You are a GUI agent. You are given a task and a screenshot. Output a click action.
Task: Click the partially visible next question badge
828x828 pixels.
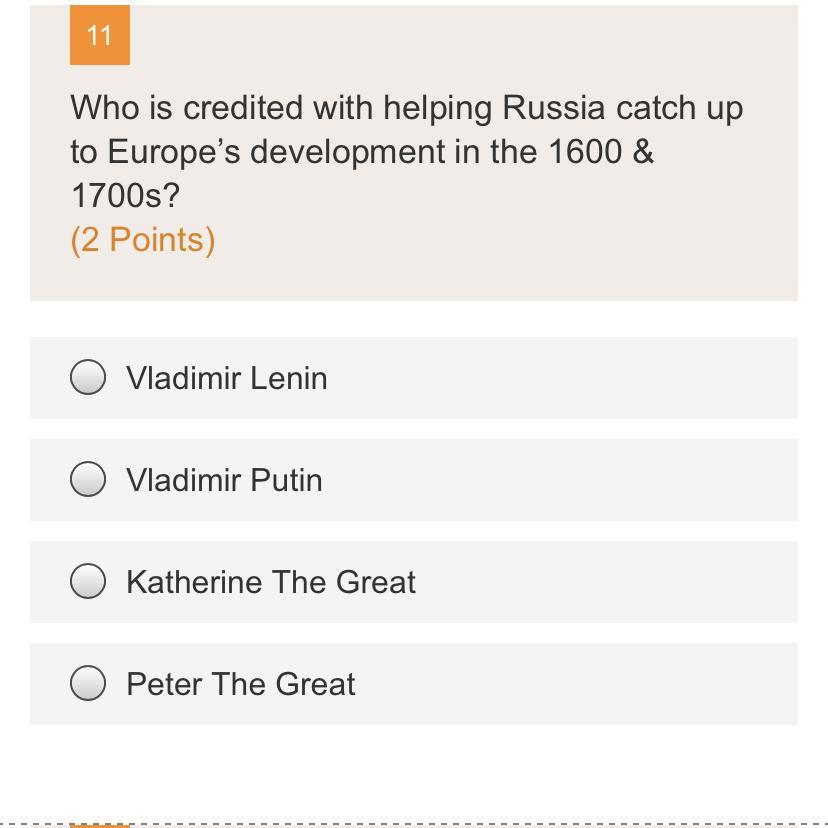pyautogui.click(x=100, y=825)
